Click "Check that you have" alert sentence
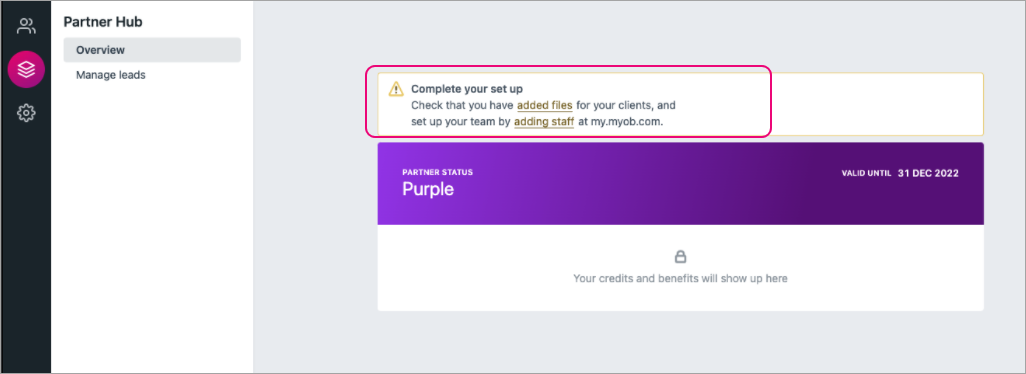Image resolution: width=1026 pixels, height=374 pixels. pos(463,105)
